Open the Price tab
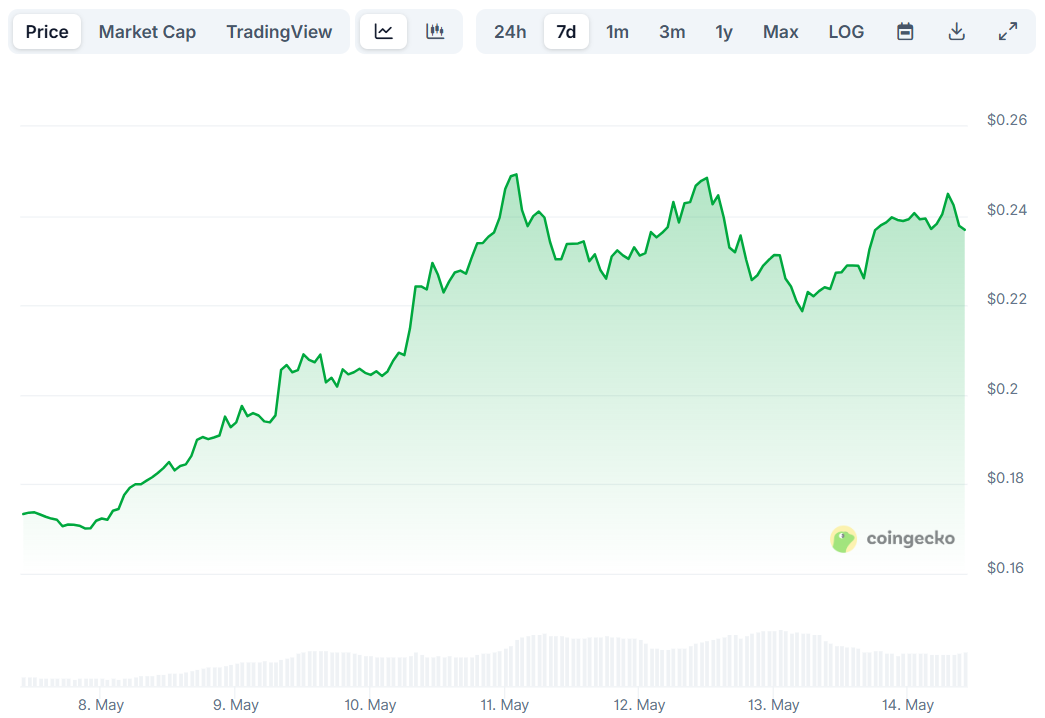This screenshot has width=1045, height=718. [46, 31]
